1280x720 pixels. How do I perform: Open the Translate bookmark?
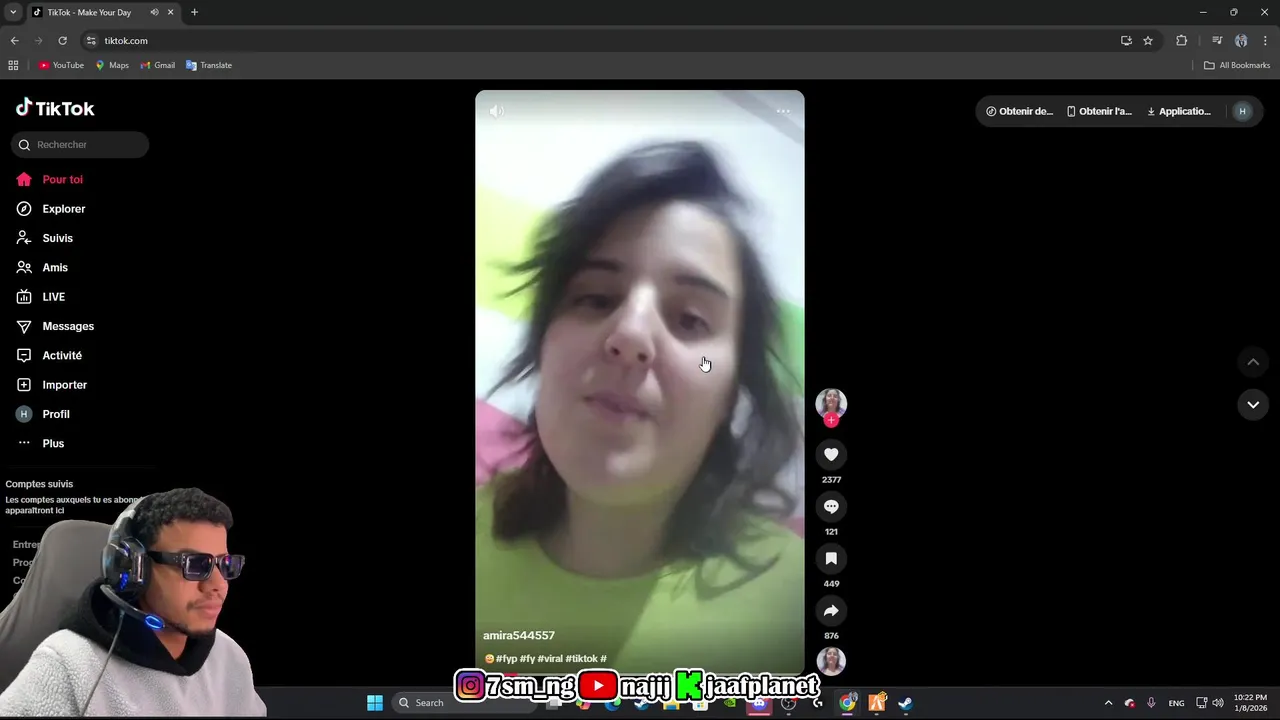208,65
